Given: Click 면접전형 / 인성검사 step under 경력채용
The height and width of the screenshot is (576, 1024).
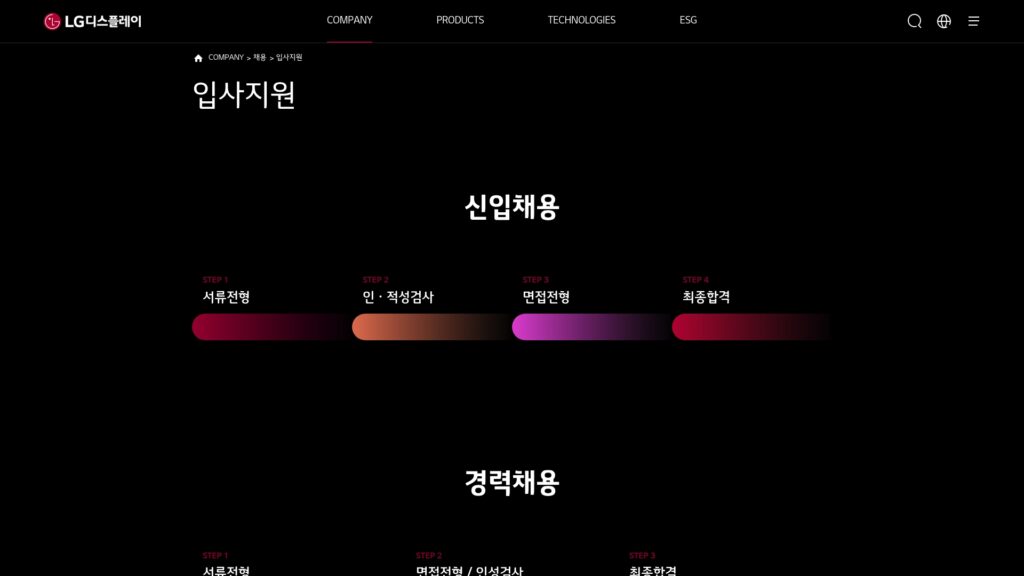Looking at the screenshot, I should (x=469, y=570).
